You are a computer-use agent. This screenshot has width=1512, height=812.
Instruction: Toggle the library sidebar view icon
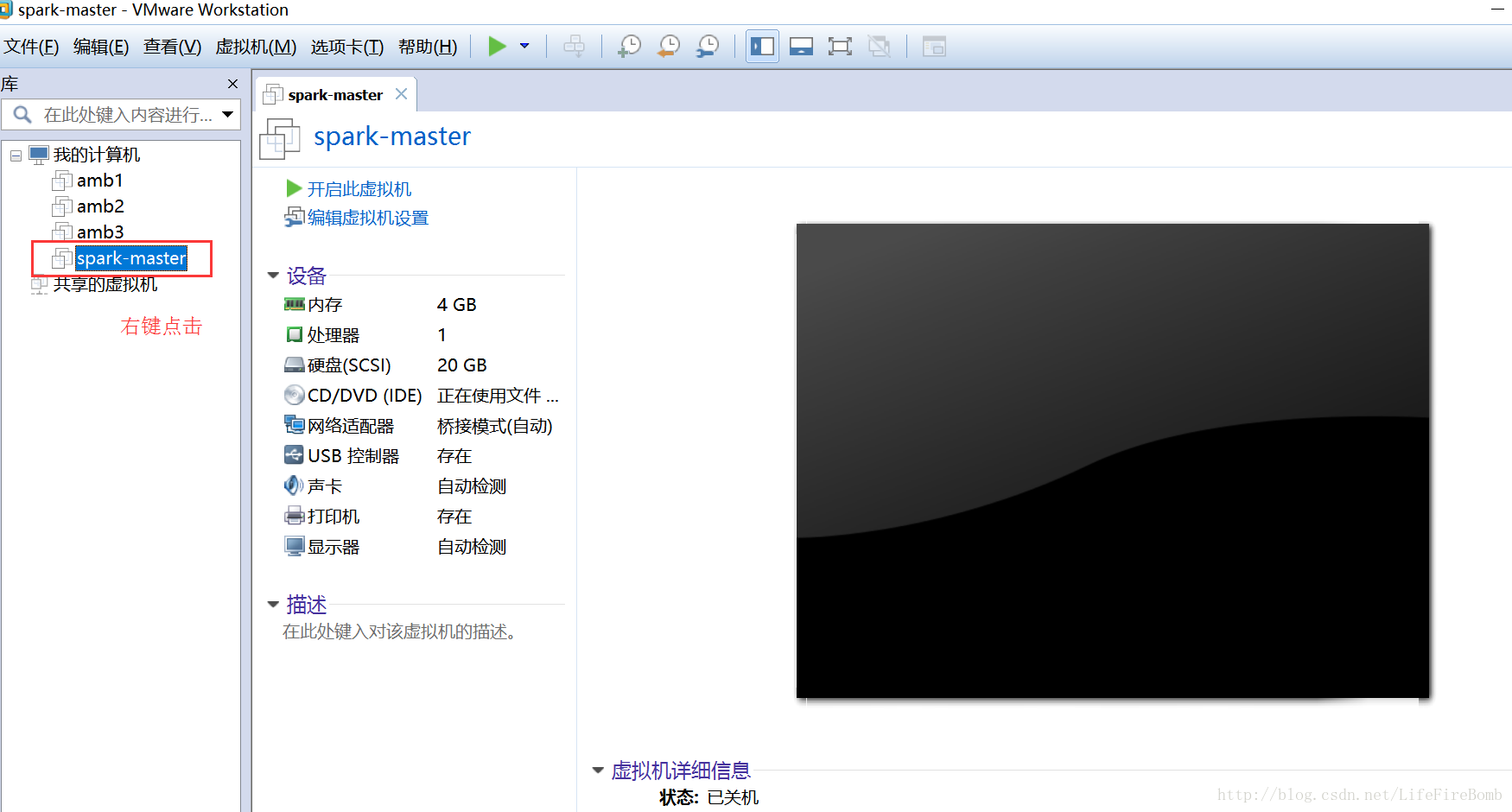coord(762,46)
